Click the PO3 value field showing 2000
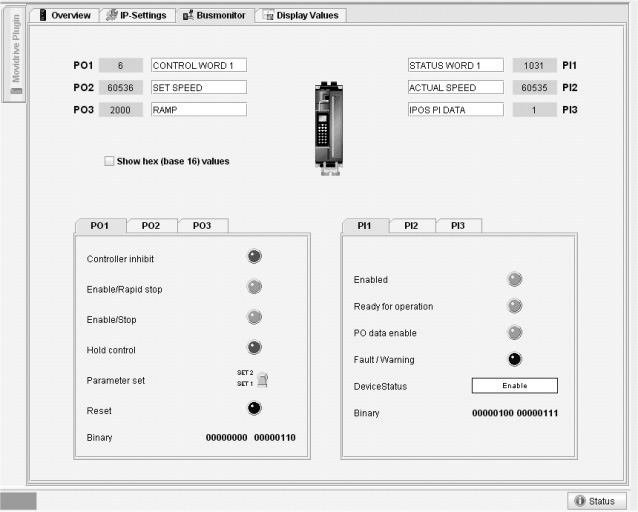Viewport: 638px width, 512px height. click(120, 110)
